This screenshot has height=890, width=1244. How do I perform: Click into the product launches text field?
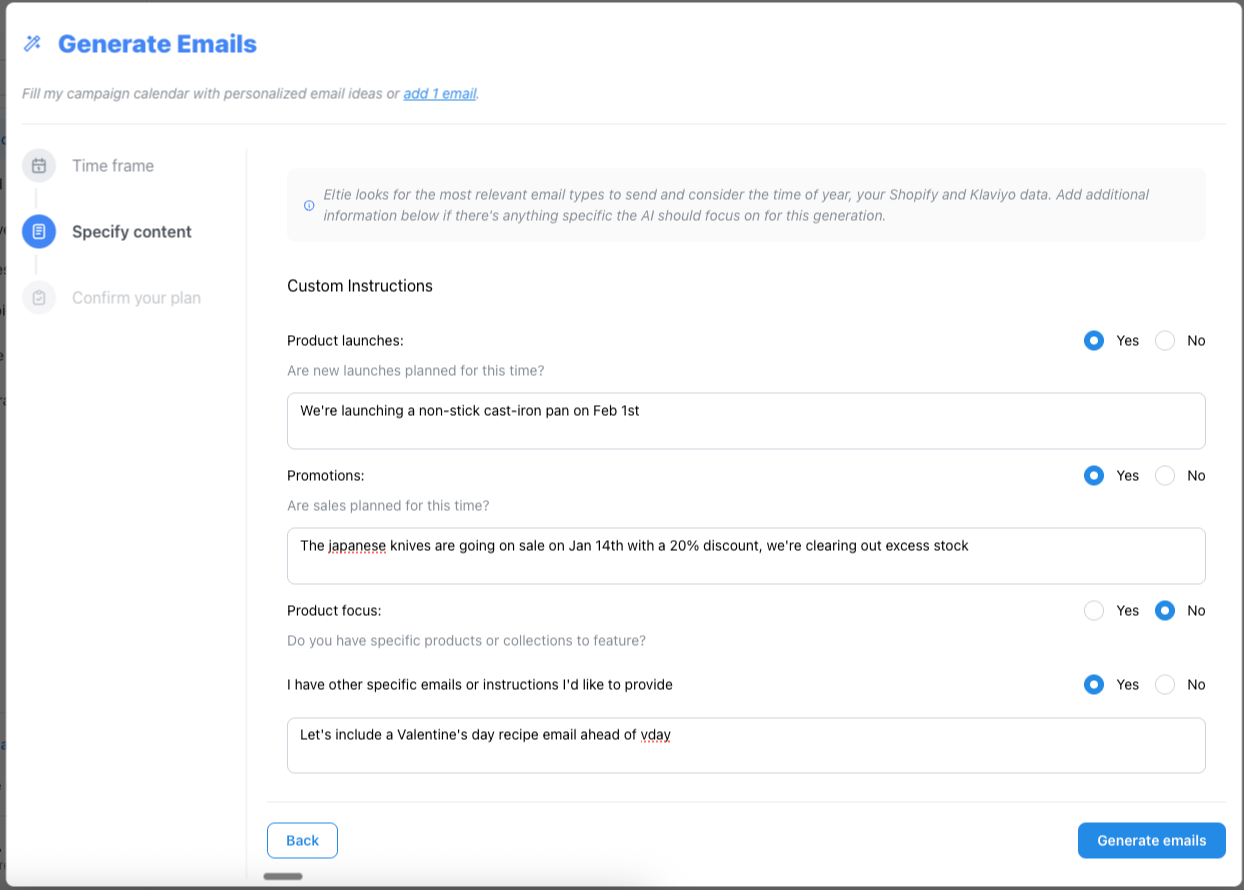pos(745,421)
